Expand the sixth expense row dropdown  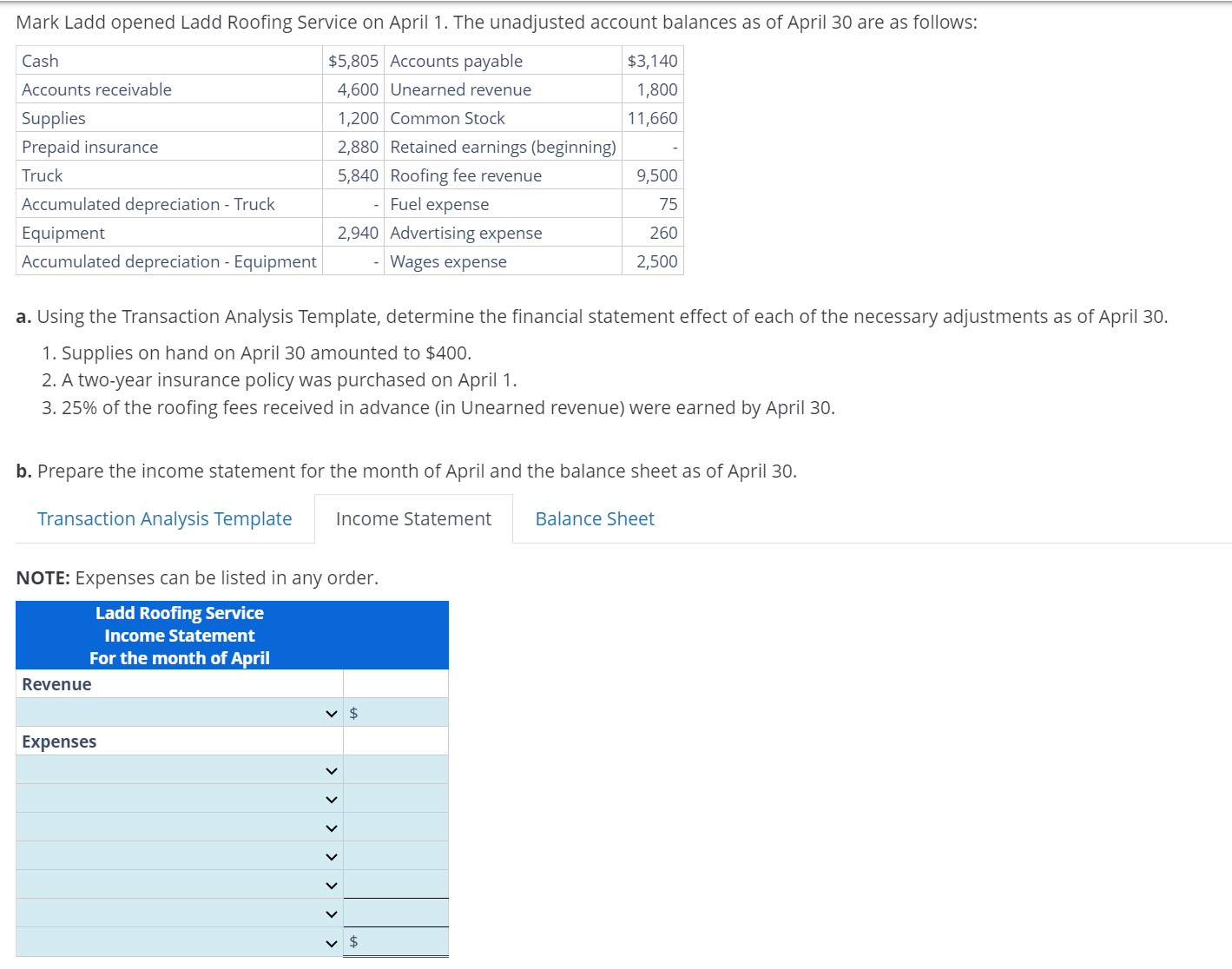[330, 913]
